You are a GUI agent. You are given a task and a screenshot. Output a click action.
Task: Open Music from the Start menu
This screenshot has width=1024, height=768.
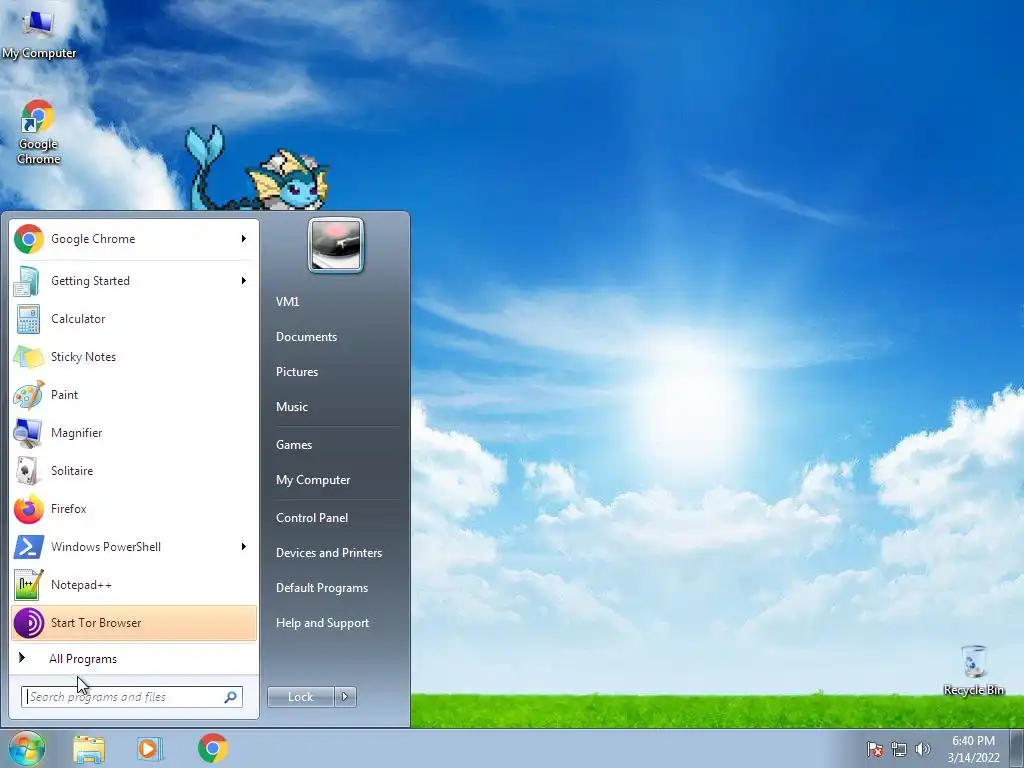pos(292,407)
